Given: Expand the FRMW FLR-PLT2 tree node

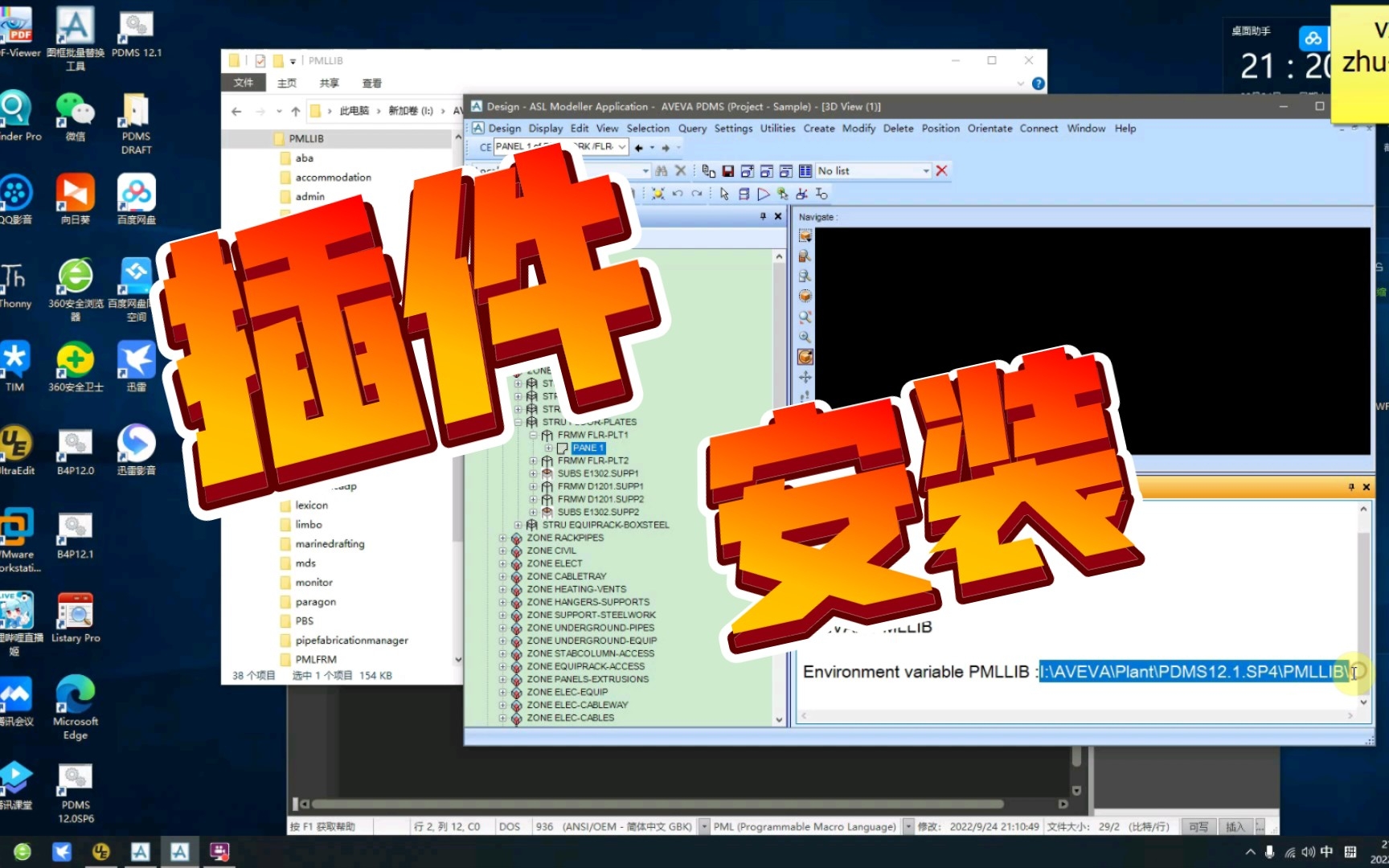Looking at the screenshot, I should click(x=534, y=461).
